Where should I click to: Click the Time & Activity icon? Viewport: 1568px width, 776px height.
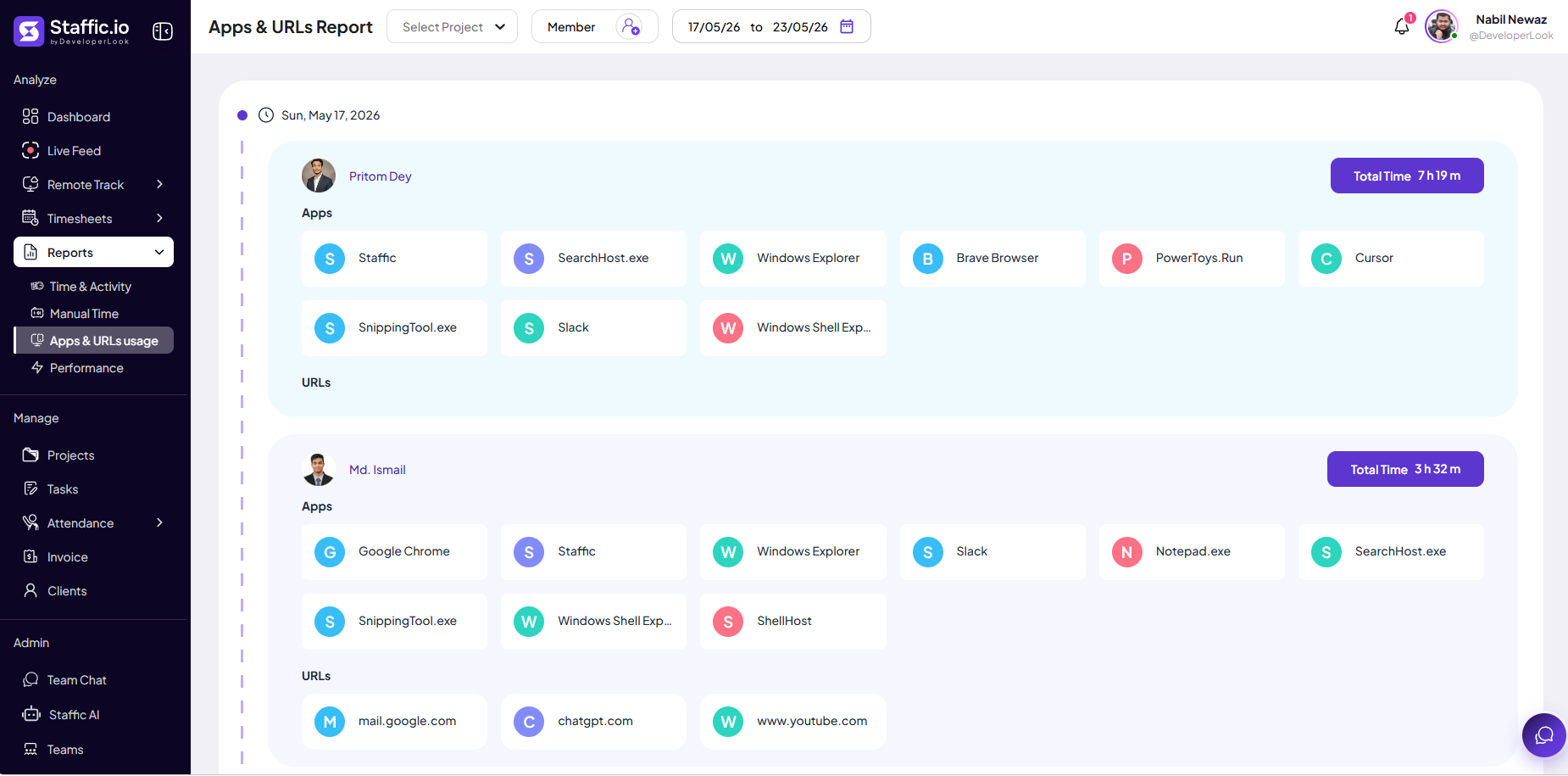coord(37,286)
